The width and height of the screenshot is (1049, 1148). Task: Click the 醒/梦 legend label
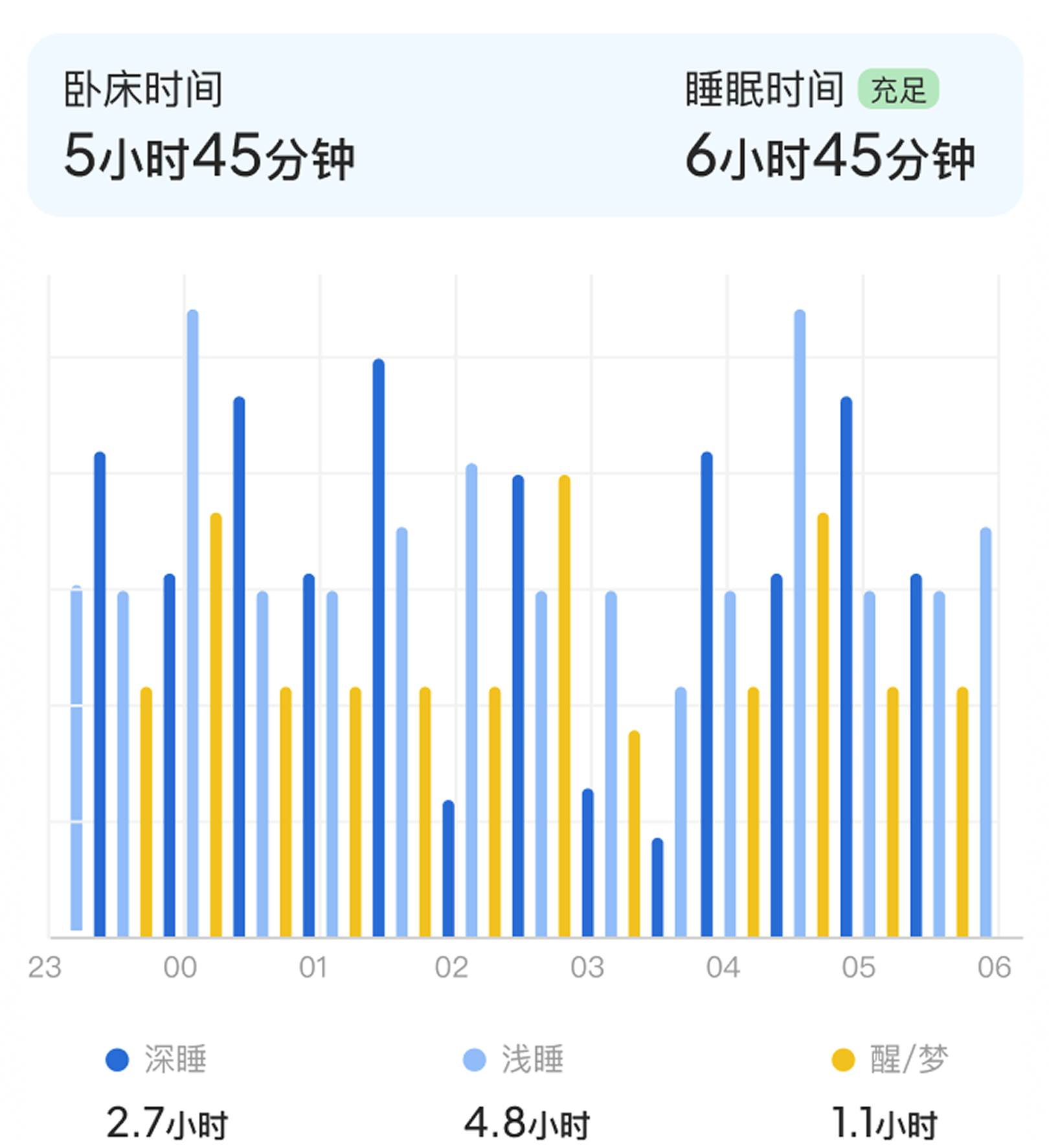click(909, 1060)
